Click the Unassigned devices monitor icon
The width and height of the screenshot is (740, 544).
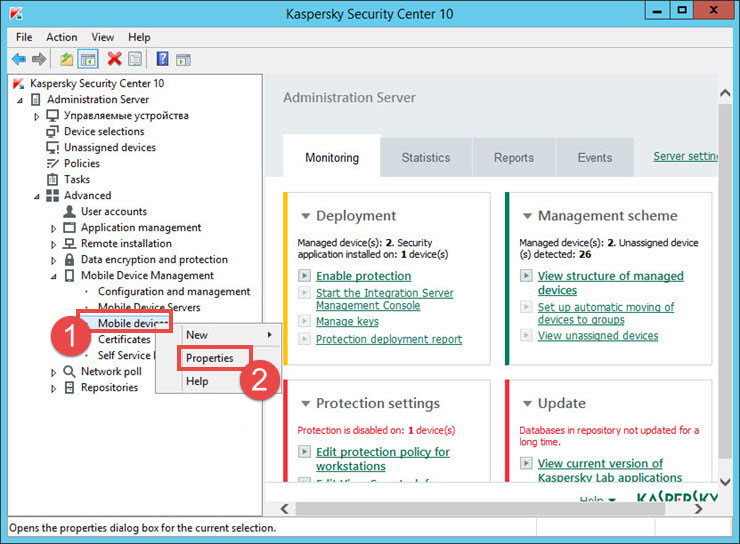(x=52, y=148)
